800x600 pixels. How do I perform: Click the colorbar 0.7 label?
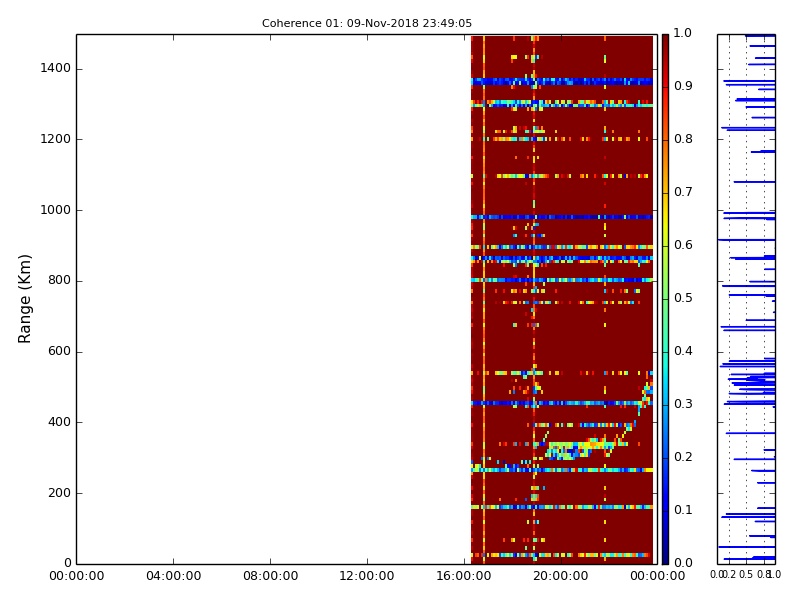click(683, 192)
